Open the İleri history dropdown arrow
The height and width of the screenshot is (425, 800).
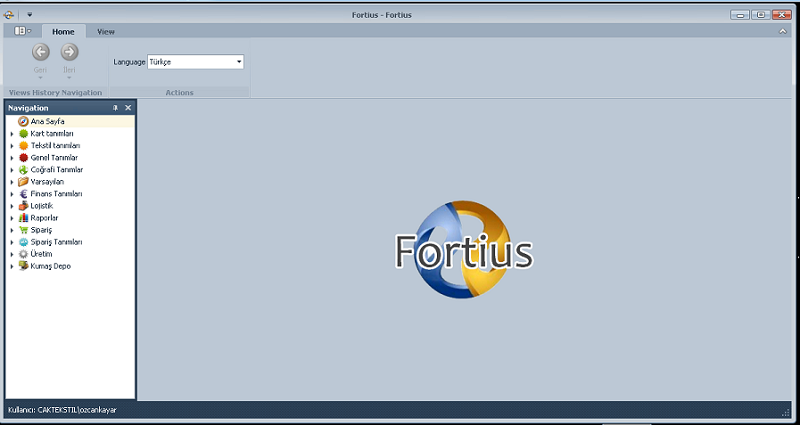pyautogui.click(x=69, y=78)
